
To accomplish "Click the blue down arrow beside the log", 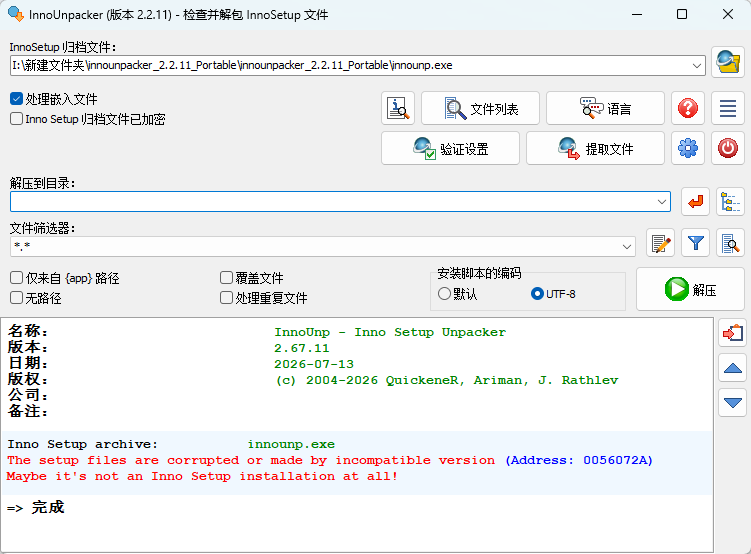I will (x=732, y=403).
